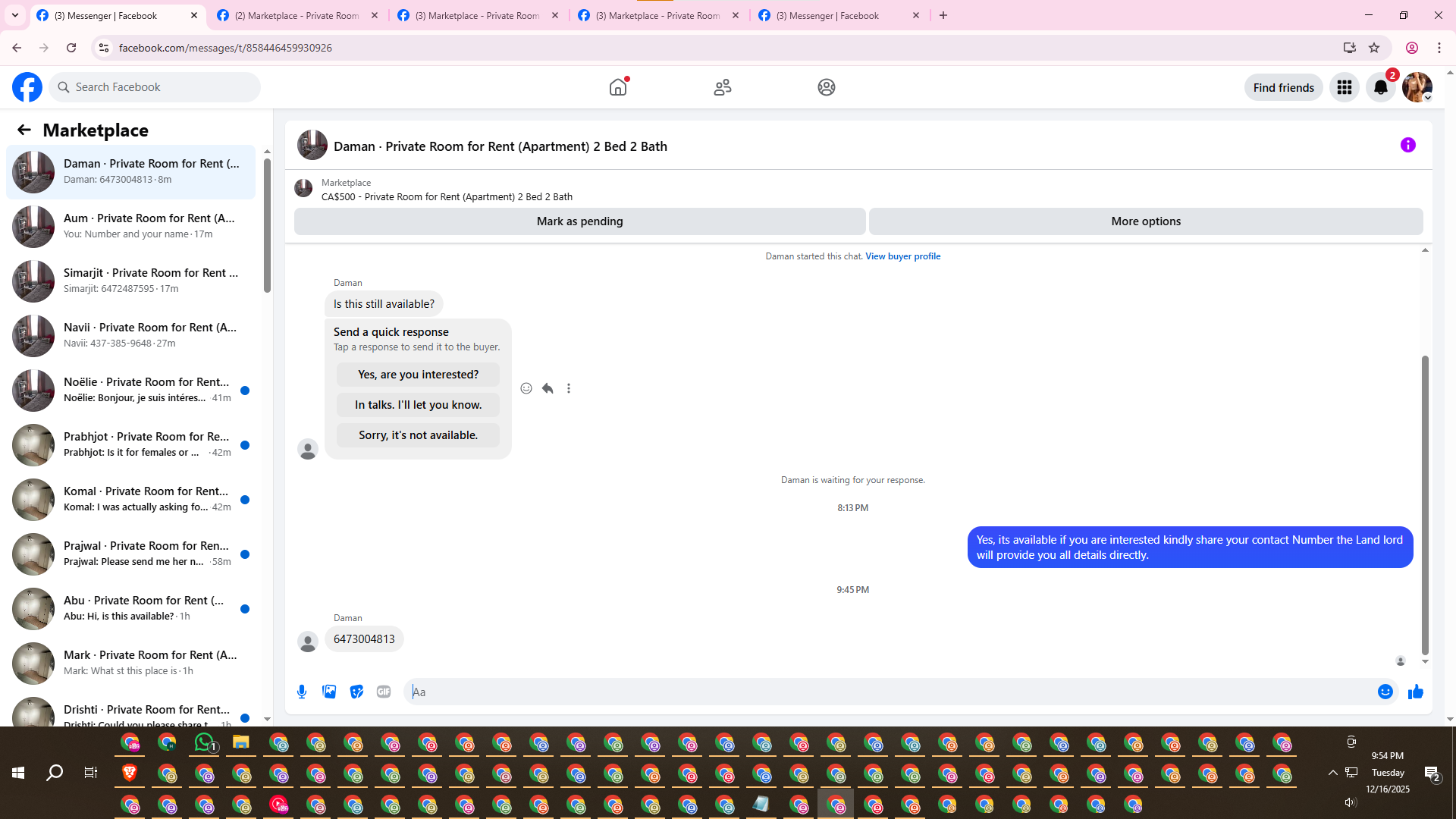The height and width of the screenshot is (819, 1456).
Task: Go to Home feed icon
Action: click(x=618, y=87)
